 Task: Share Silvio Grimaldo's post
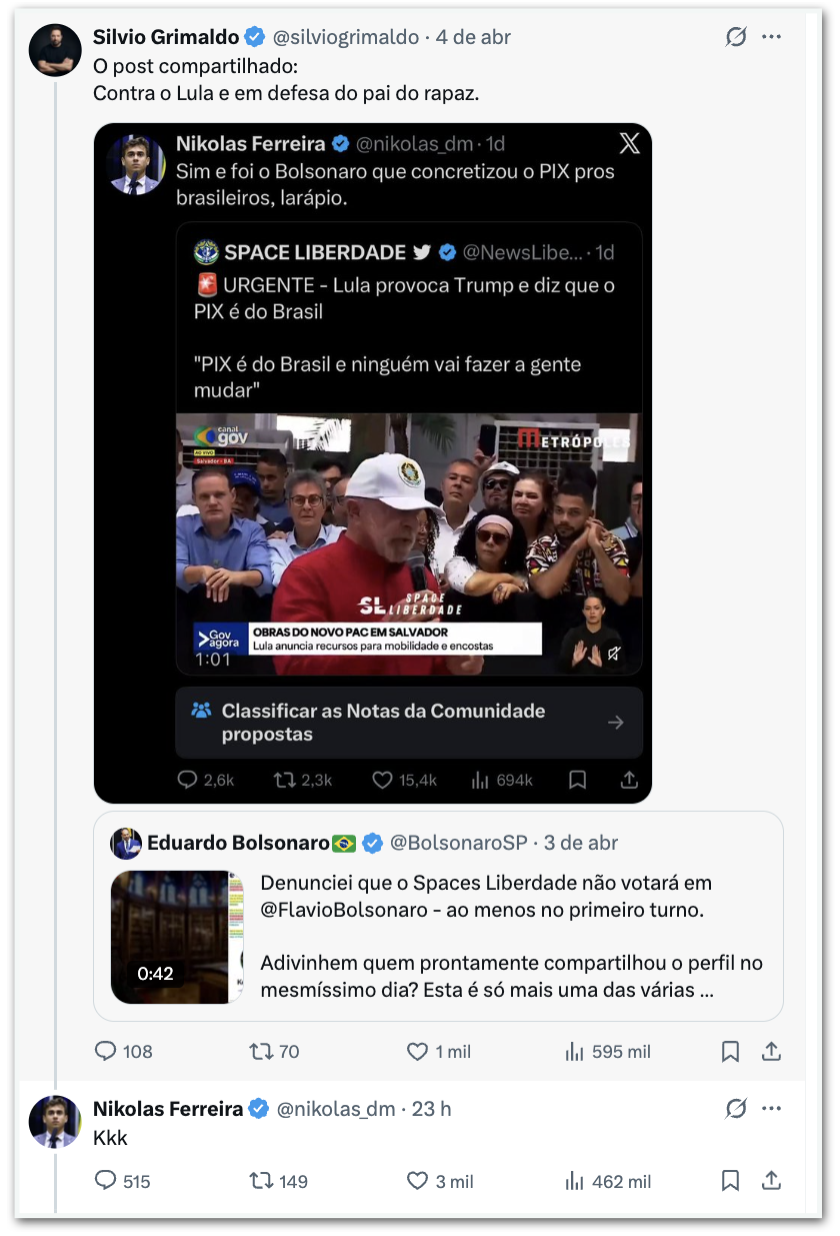pos(771,1051)
